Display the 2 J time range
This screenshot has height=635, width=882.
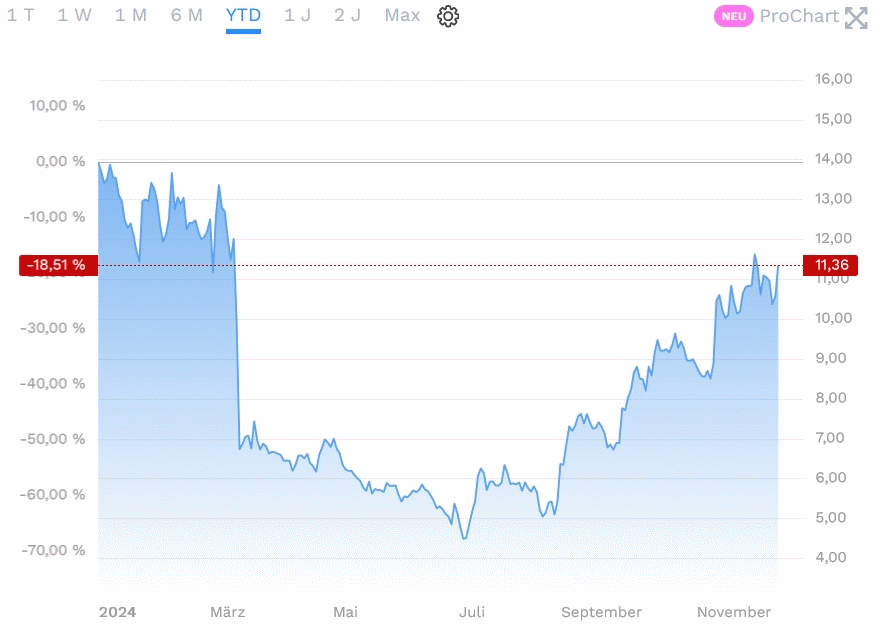347,15
